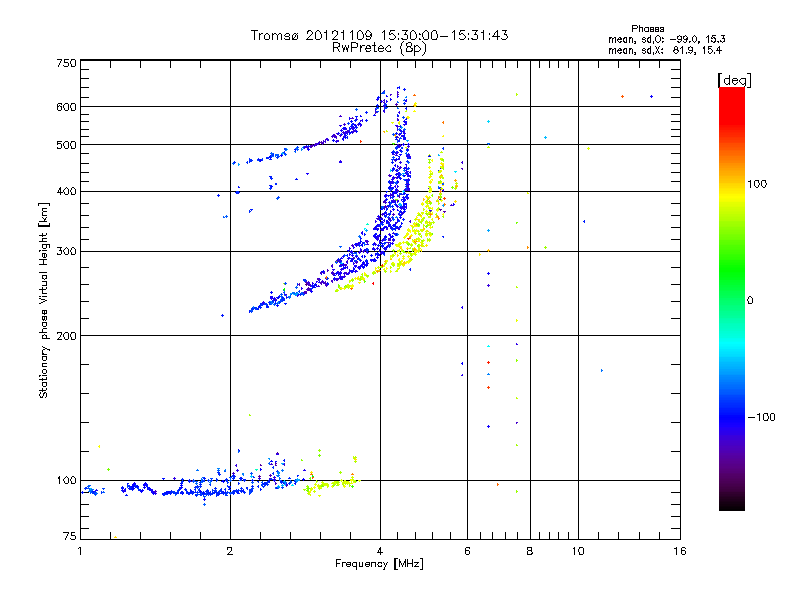Select the 'mean, sd,X: 81.9, 15.4' text
This screenshot has width=800, height=600.
point(665,51)
